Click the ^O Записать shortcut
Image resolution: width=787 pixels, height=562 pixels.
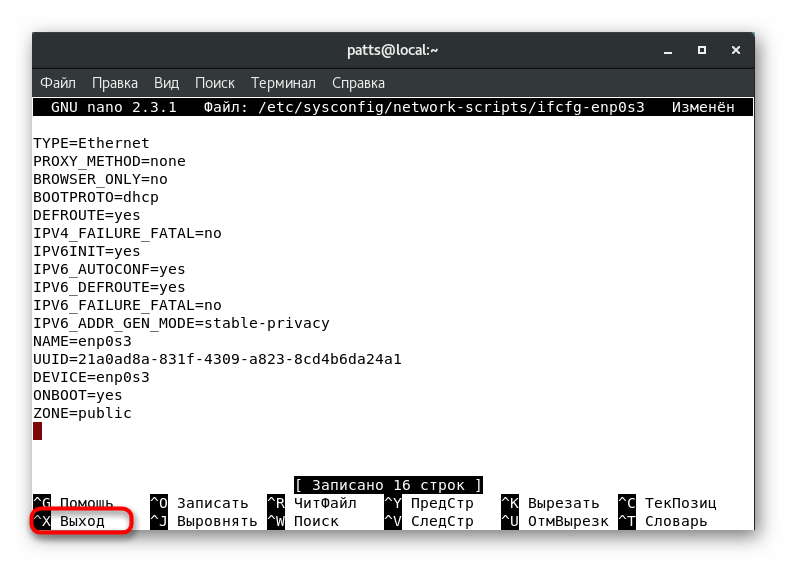click(x=199, y=503)
